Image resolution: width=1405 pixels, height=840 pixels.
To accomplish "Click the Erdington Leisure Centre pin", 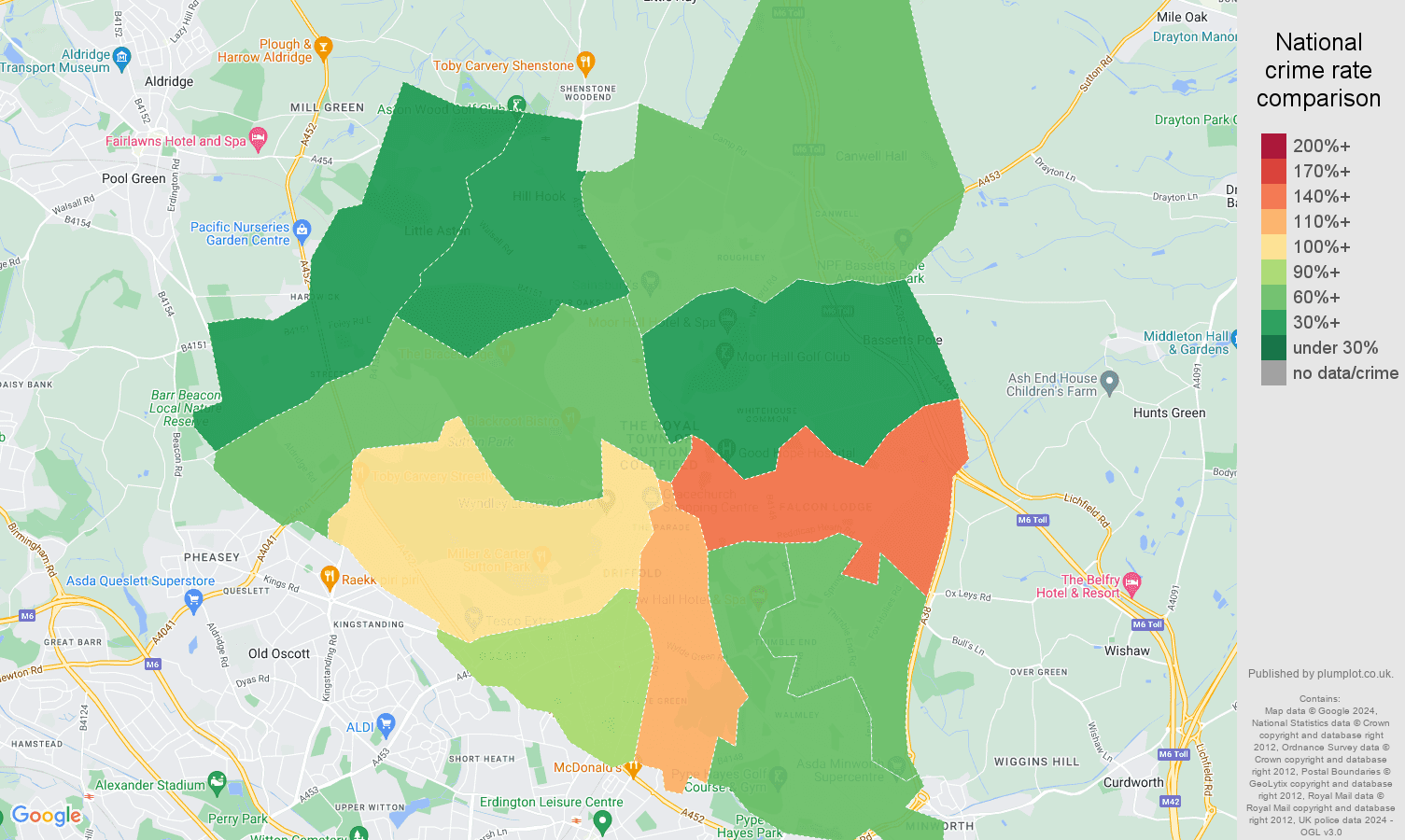I will pos(602,821).
